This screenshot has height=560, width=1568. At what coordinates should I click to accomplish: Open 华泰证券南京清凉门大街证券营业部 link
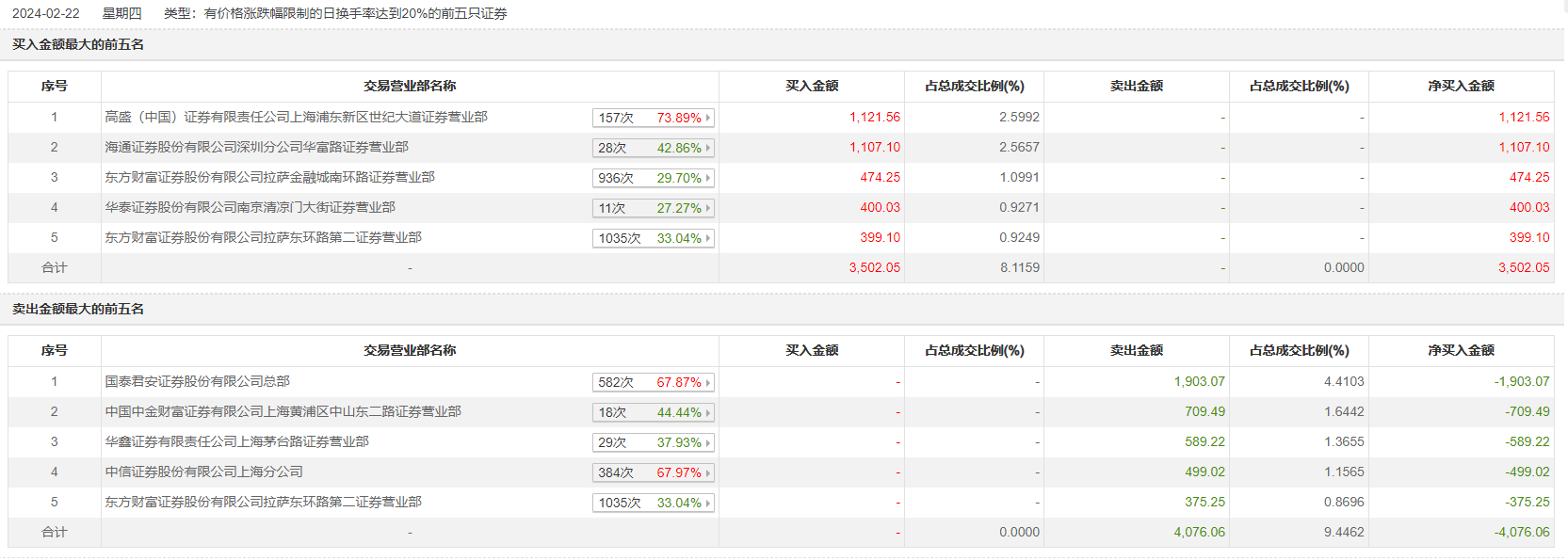(x=250, y=207)
